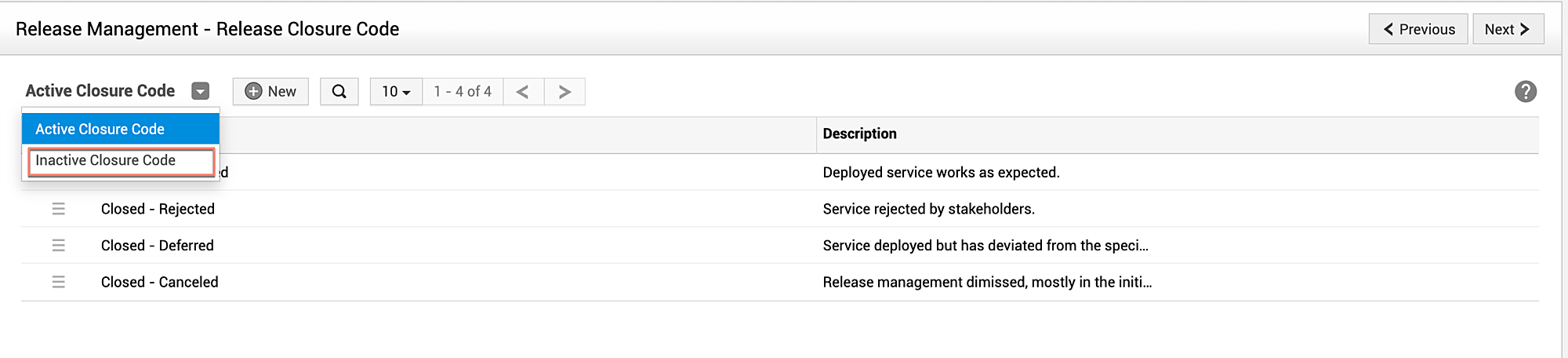Viewport: 1568px width, 358px height.
Task: Grab drag handle for Closed - Canceled row
Action: click(x=59, y=282)
